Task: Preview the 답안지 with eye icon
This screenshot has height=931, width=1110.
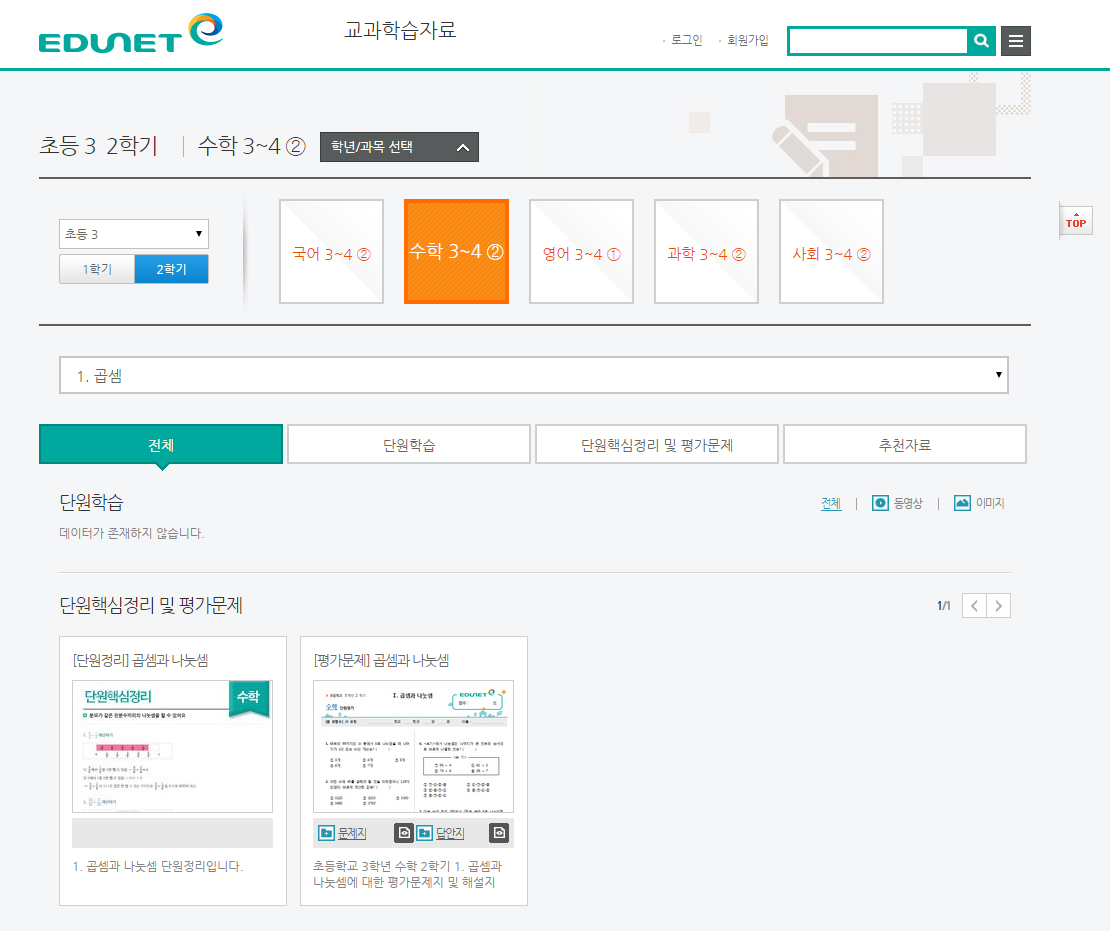Action: (500, 833)
